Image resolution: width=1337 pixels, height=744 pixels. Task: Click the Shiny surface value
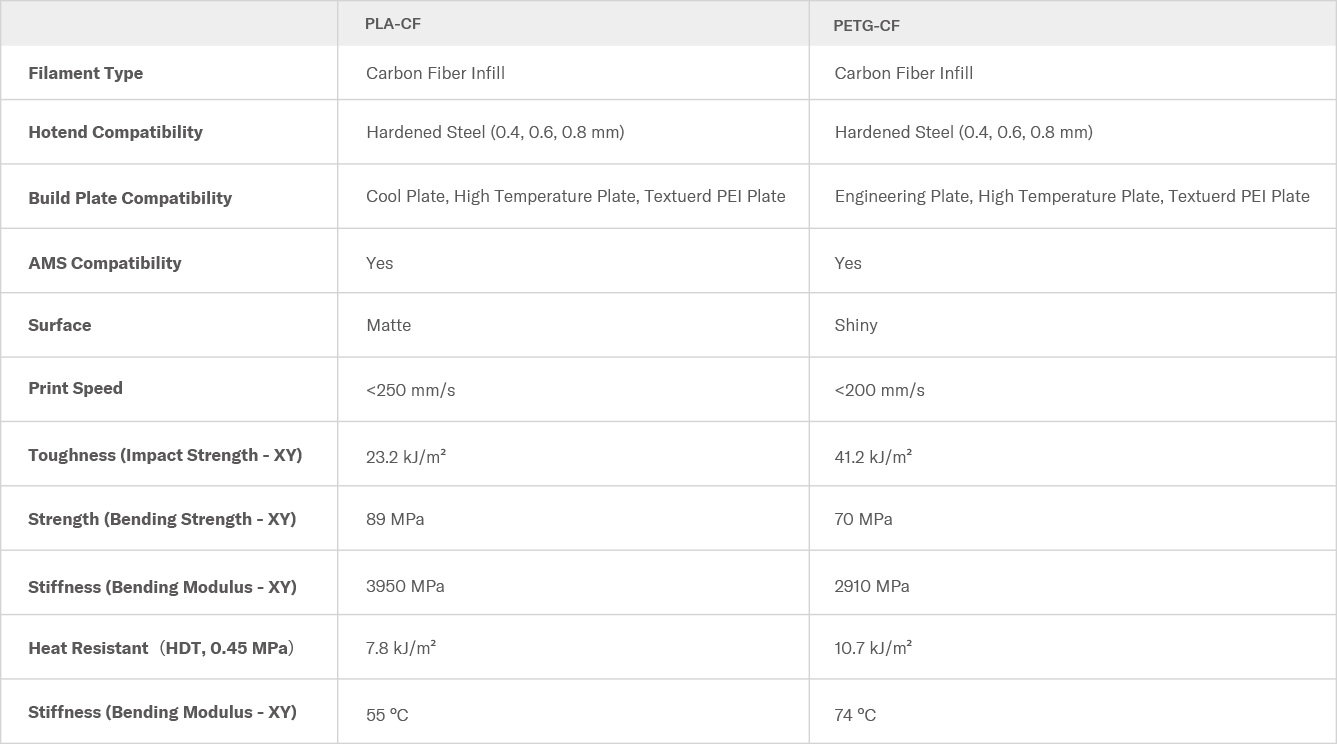[856, 325]
